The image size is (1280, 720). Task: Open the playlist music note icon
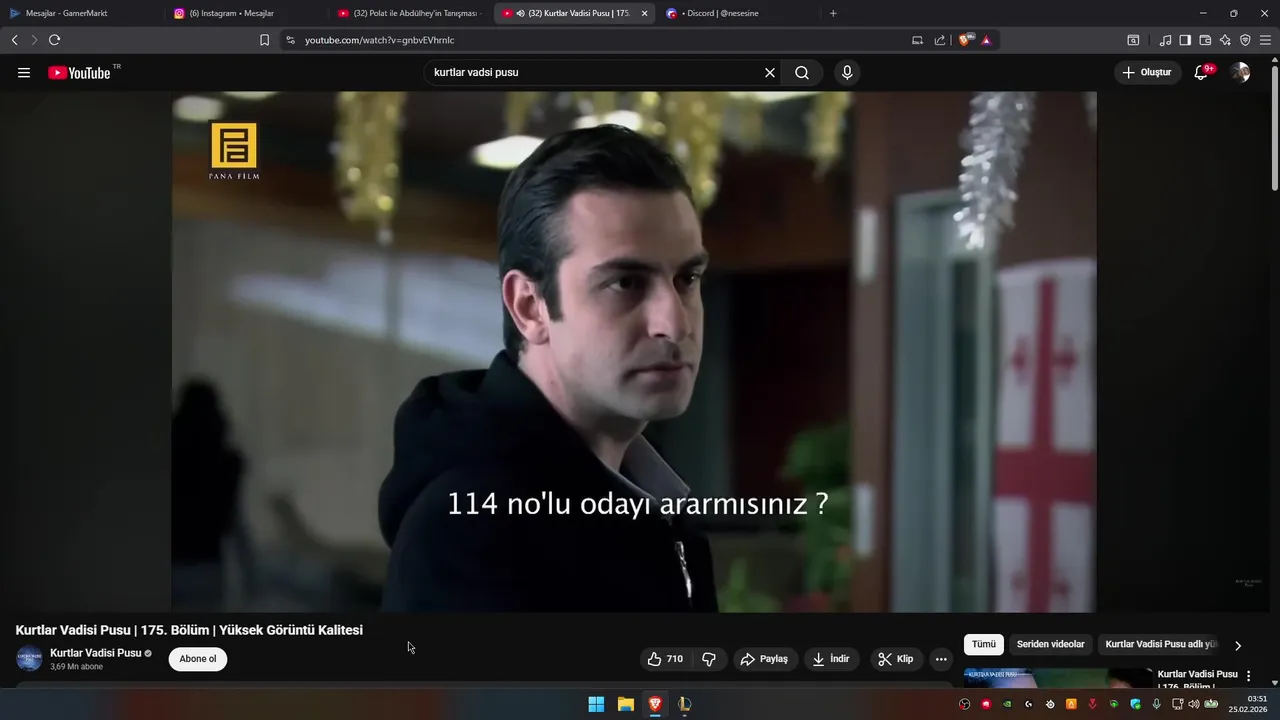[x=1165, y=40]
